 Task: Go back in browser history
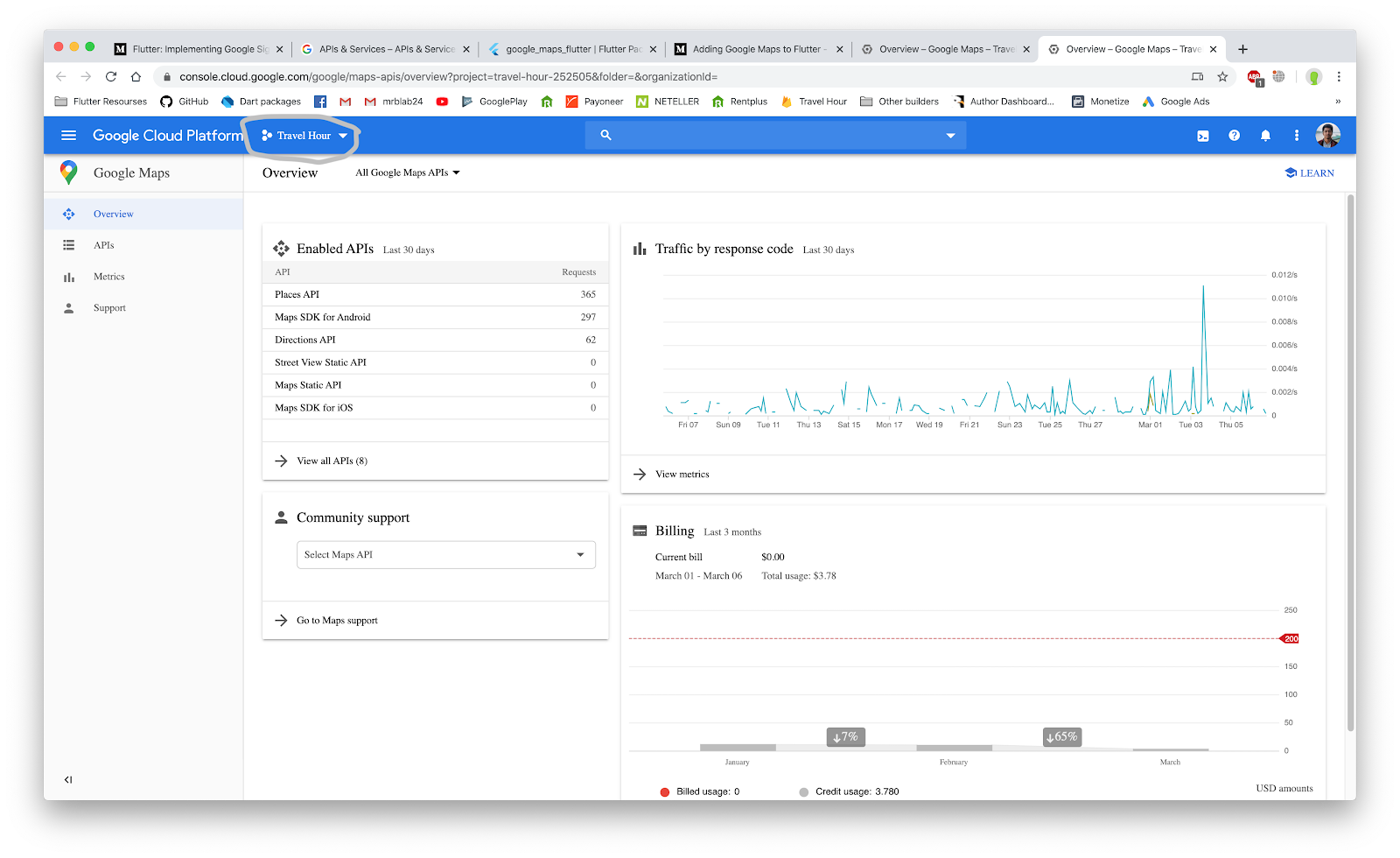tap(61, 77)
